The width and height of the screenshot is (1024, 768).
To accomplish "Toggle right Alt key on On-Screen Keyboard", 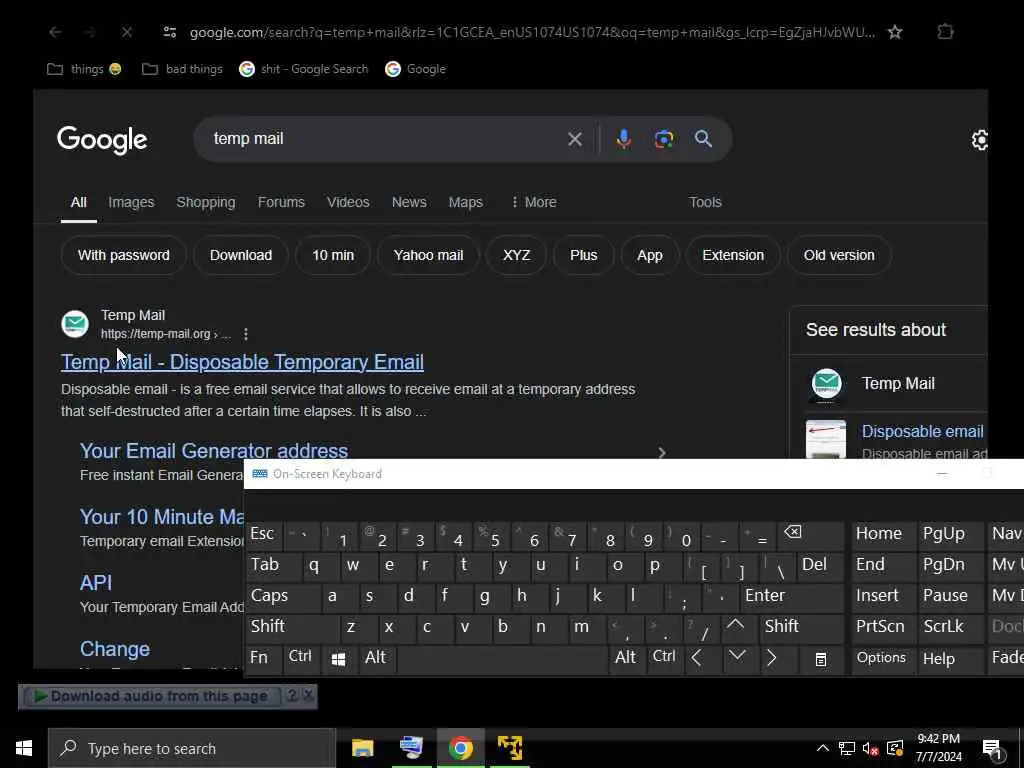I will 626,658.
